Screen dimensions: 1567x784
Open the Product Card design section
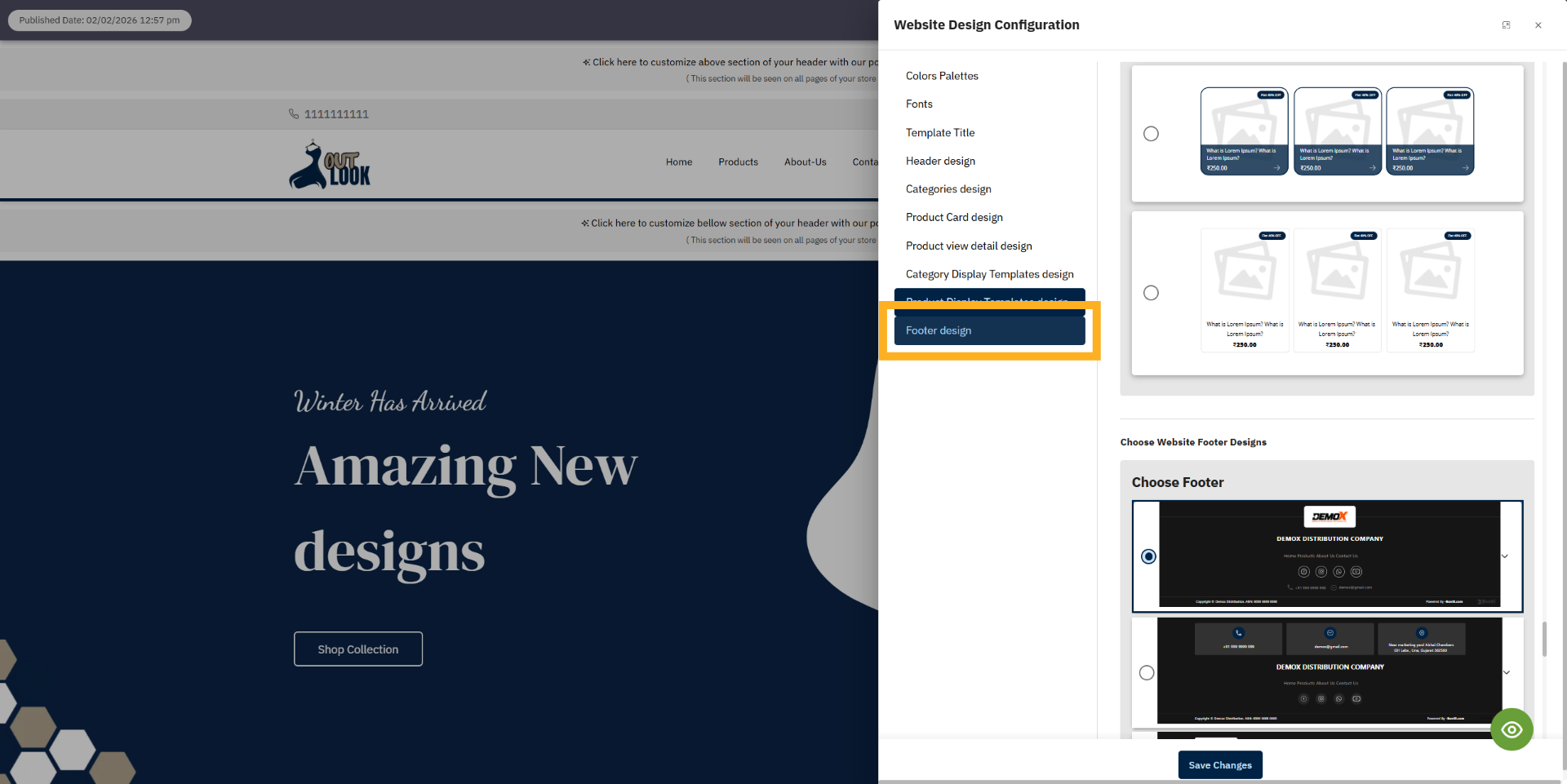(x=954, y=217)
